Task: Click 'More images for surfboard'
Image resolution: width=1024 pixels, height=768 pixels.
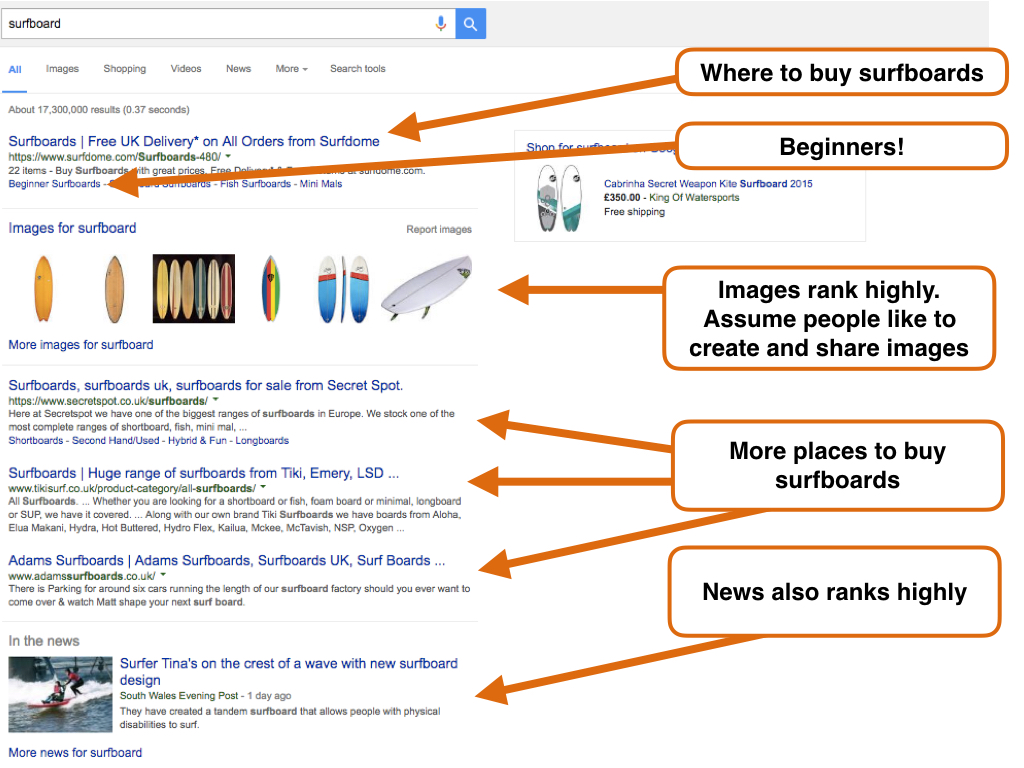Action: point(81,345)
